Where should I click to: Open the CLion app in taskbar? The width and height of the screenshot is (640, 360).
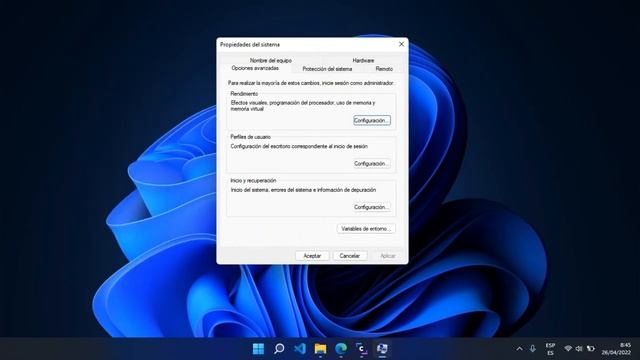pyautogui.click(x=361, y=349)
